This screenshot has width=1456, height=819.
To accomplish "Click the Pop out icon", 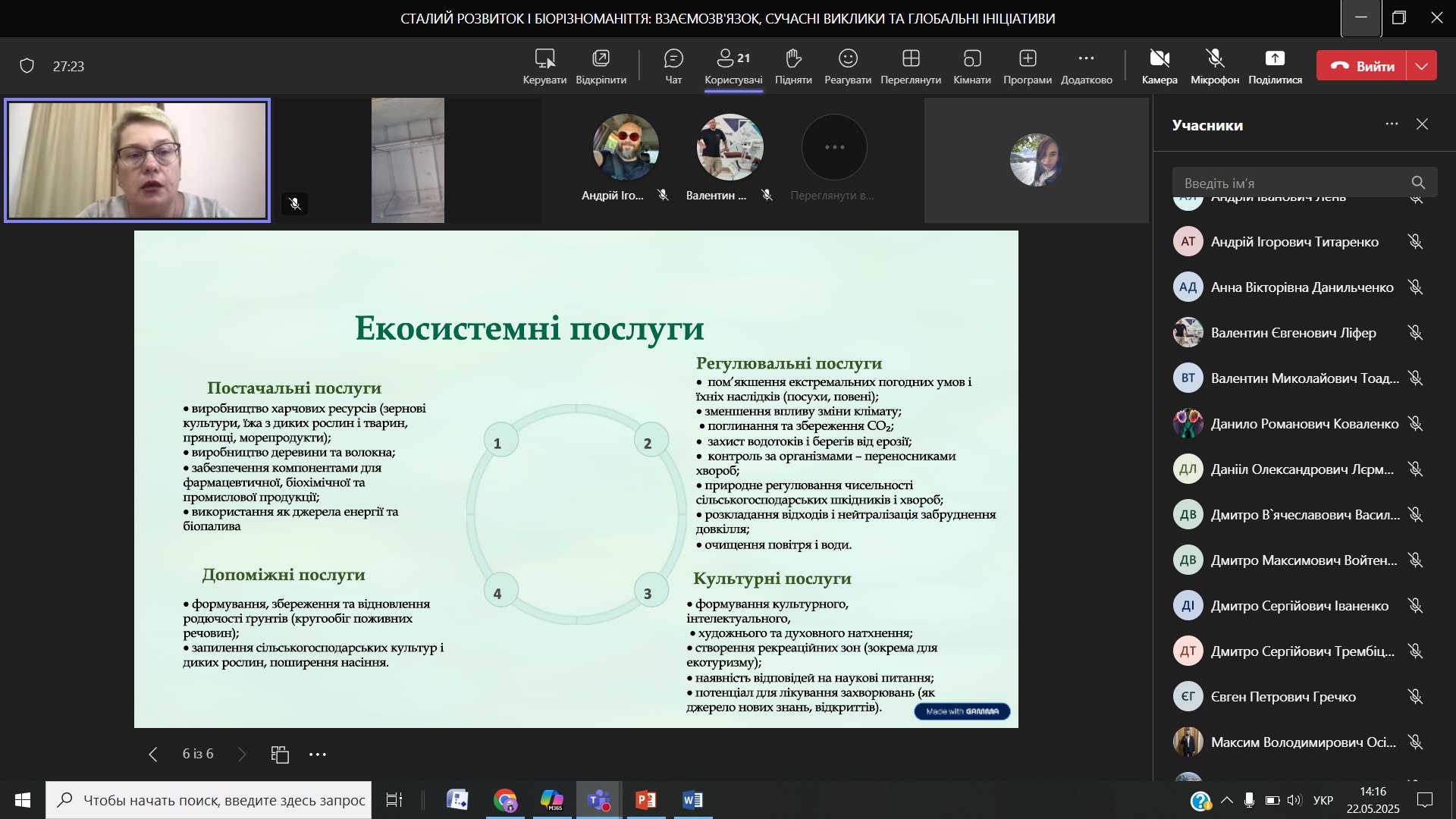I will coord(601,59).
